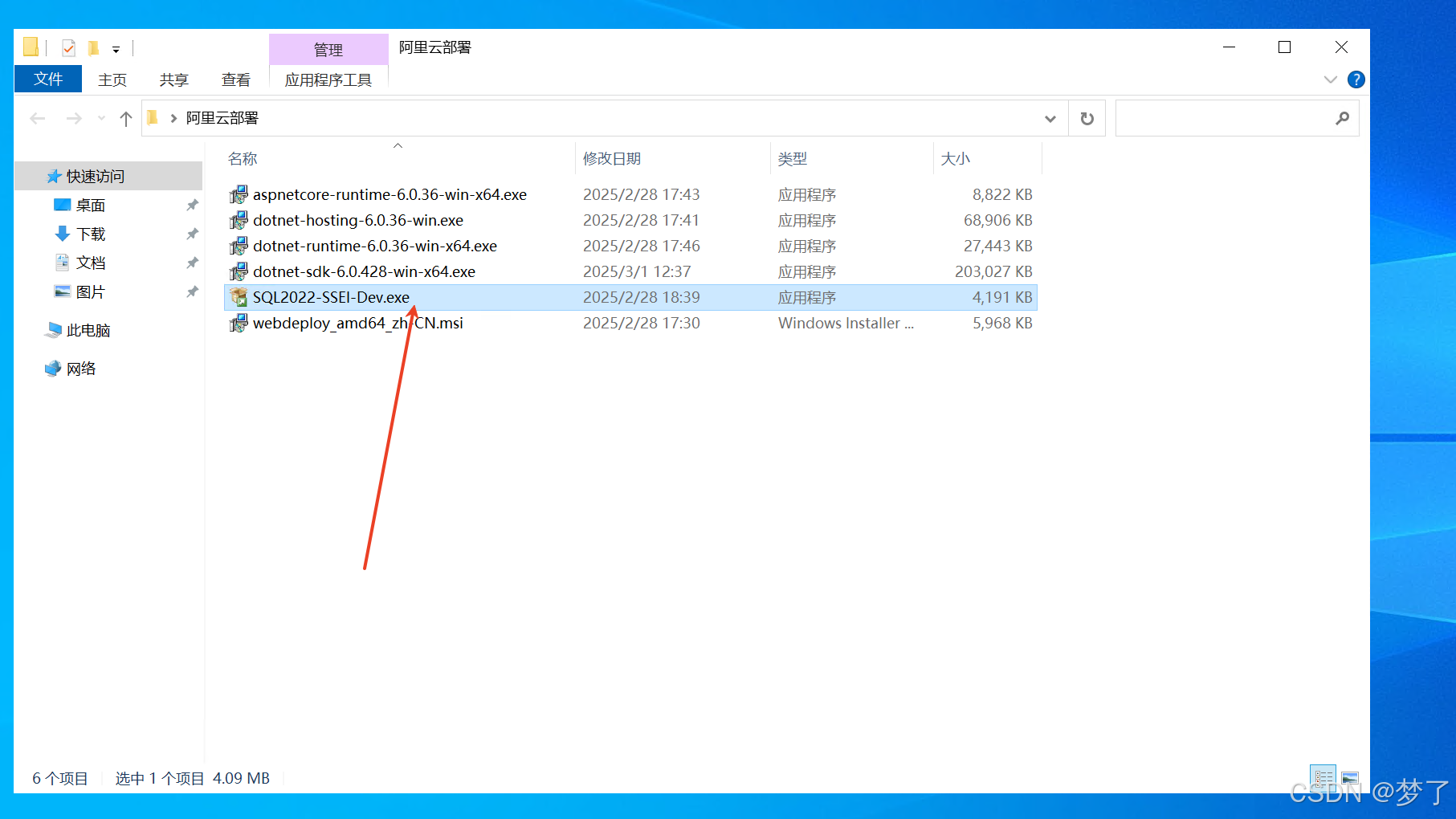Image resolution: width=1456 pixels, height=819 pixels.
Task: Expand the address bar history dropdown
Action: click(1050, 119)
